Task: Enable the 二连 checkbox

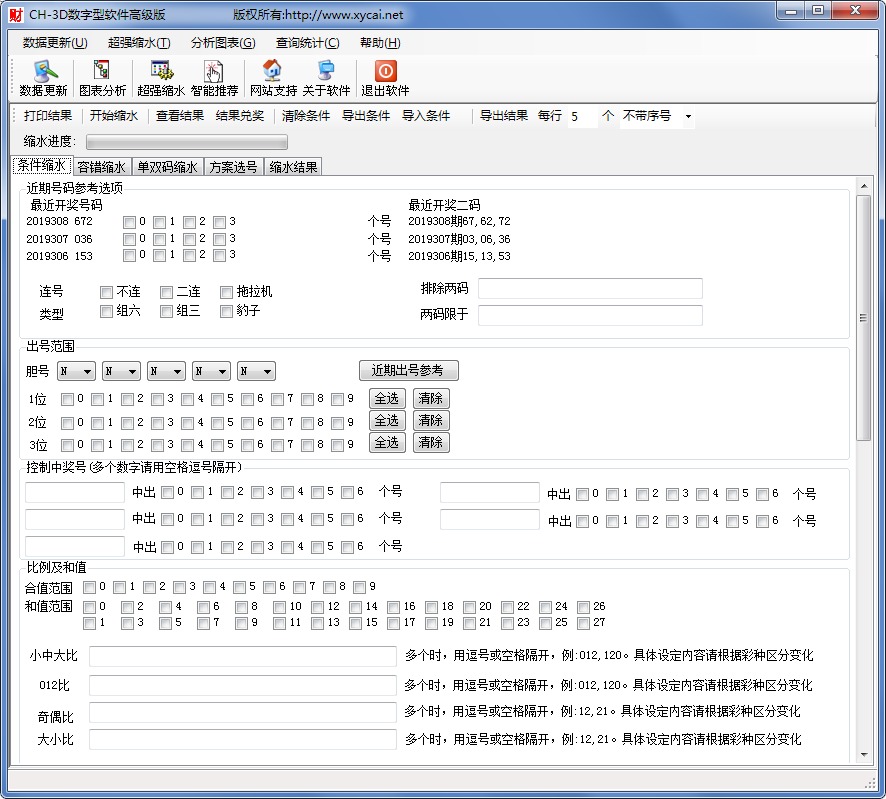Action: click(x=166, y=292)
